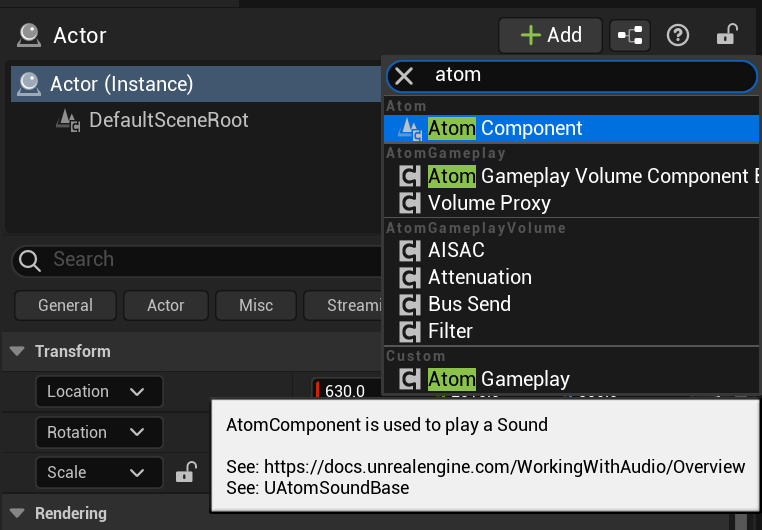Collapse the Rendering section
This screenshot has width=762, height=530.
pyautogui.click(x=17, y=513)
